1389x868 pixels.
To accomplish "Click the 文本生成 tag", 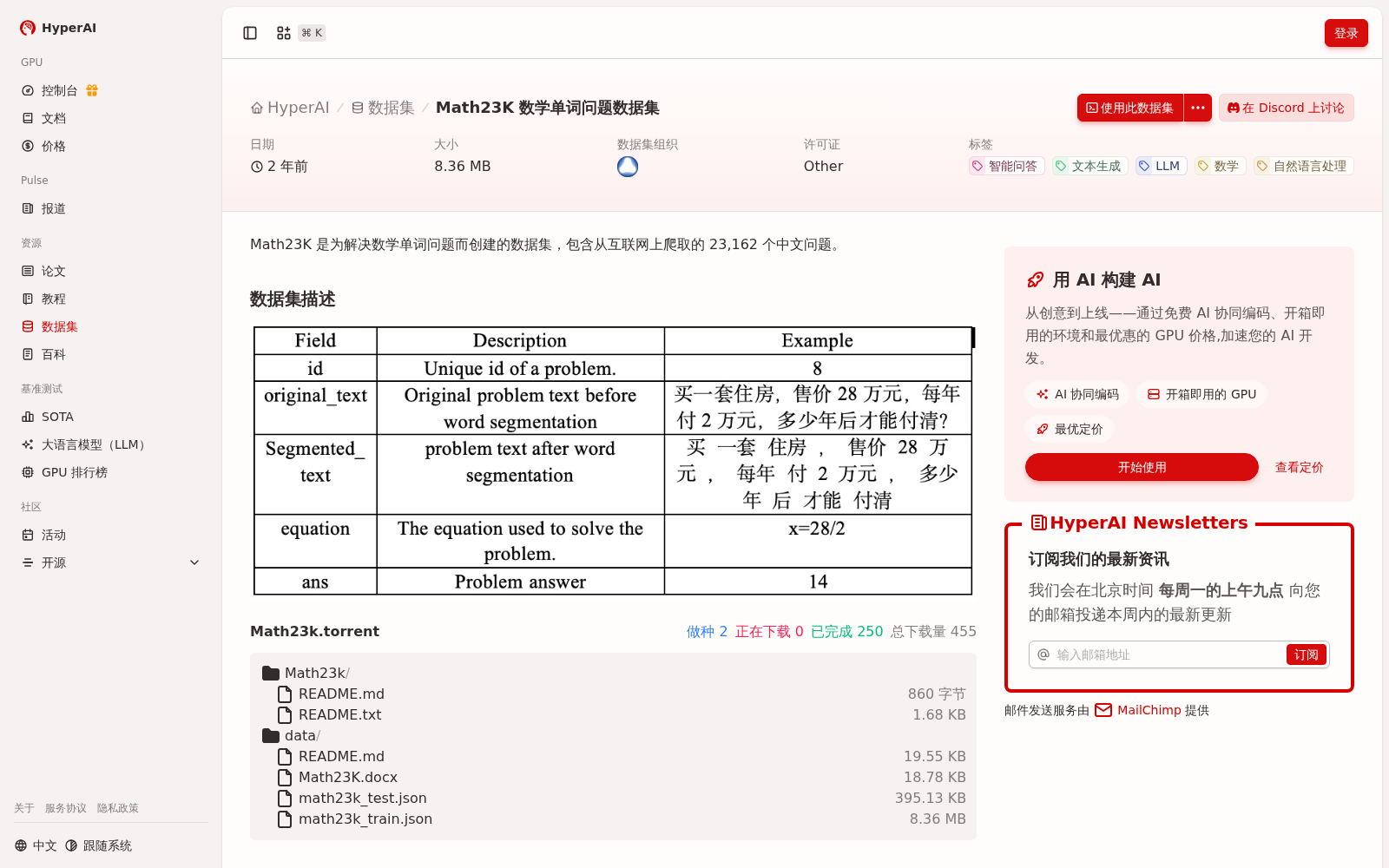I will click(x=1089, y=166).
